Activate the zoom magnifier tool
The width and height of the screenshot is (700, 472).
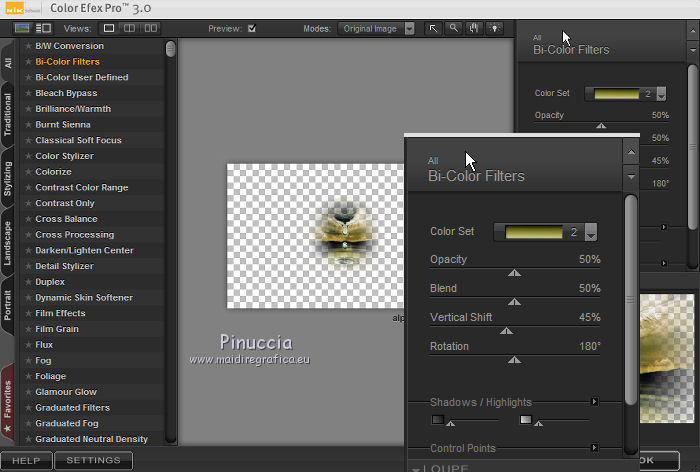coord(454,29)
